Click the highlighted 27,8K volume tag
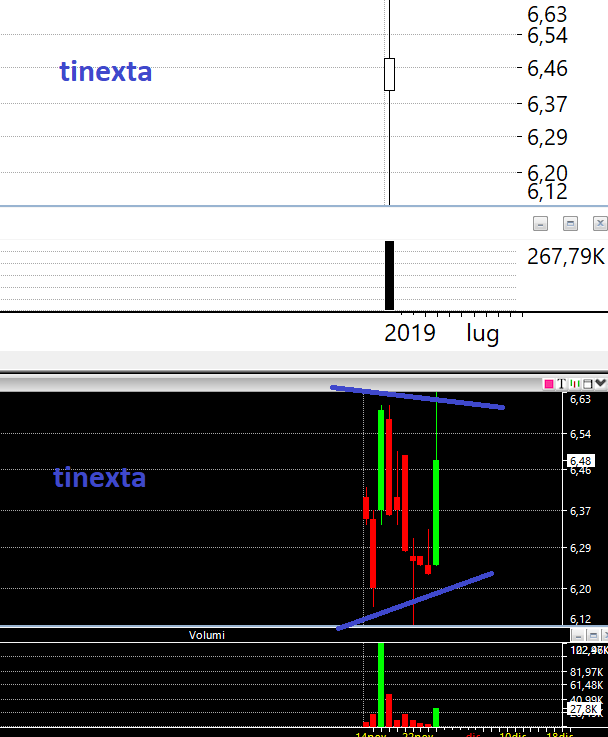Viewport: 608px width, 737px height. (584, 709)
